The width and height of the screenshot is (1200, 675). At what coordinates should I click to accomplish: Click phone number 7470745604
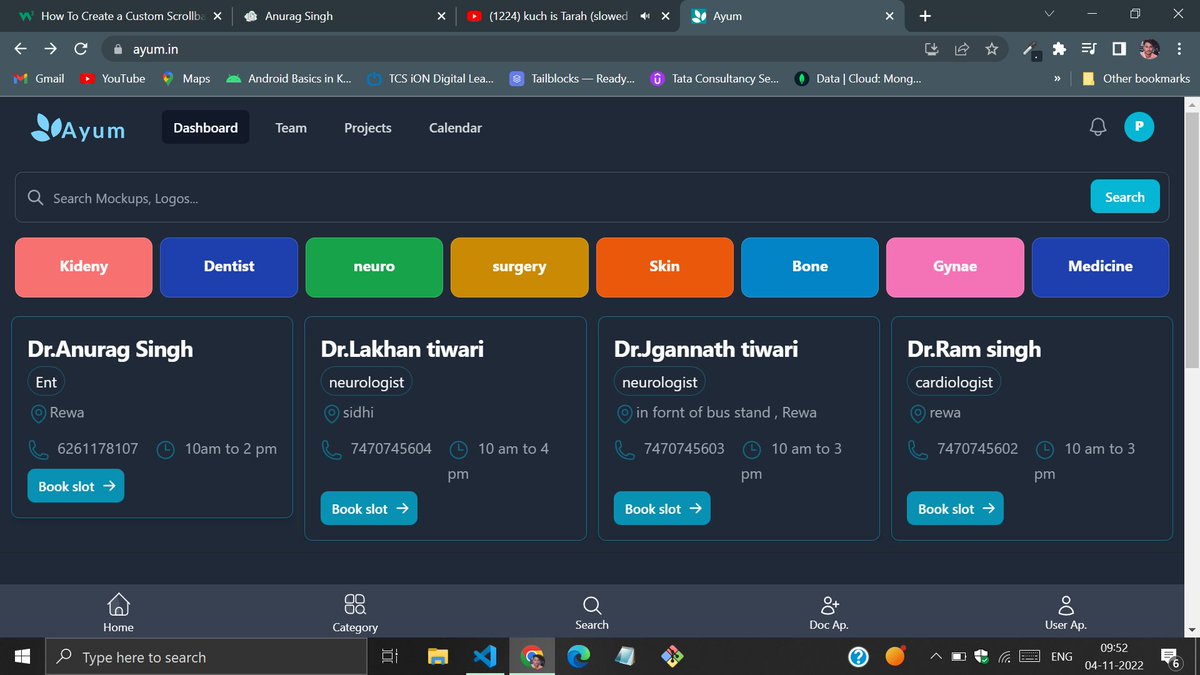[391, 449]
